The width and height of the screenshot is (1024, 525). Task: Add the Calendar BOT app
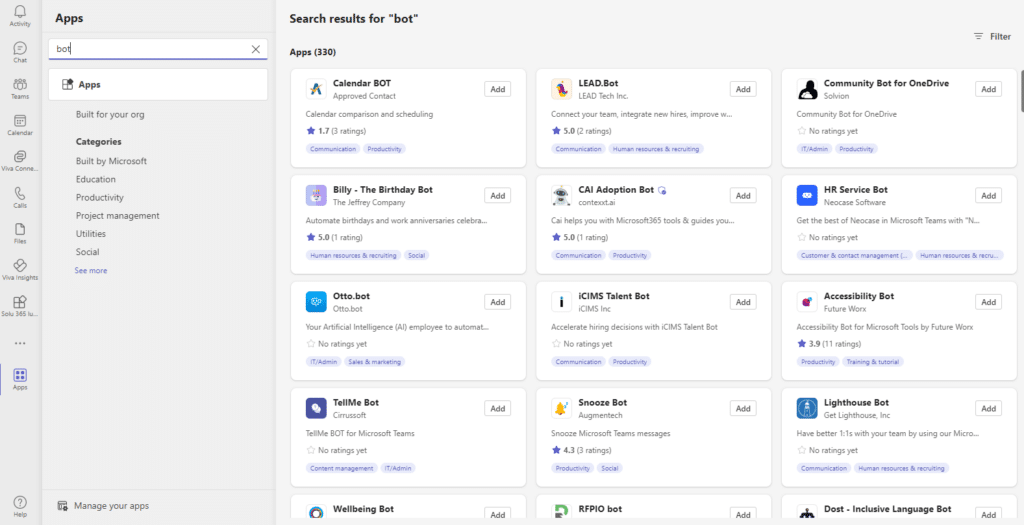coord(497,89)
